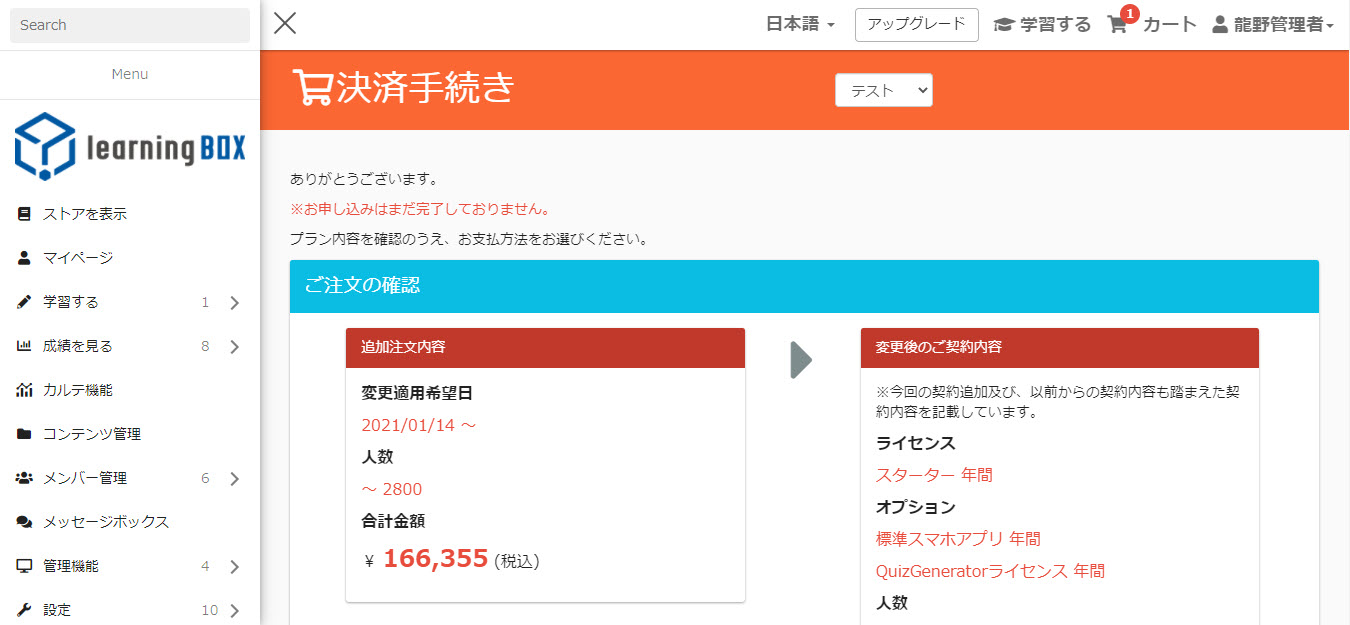Click the person icon beside マイページ
This screenshot has height=625, width=1350.
[x=24, y=258]
